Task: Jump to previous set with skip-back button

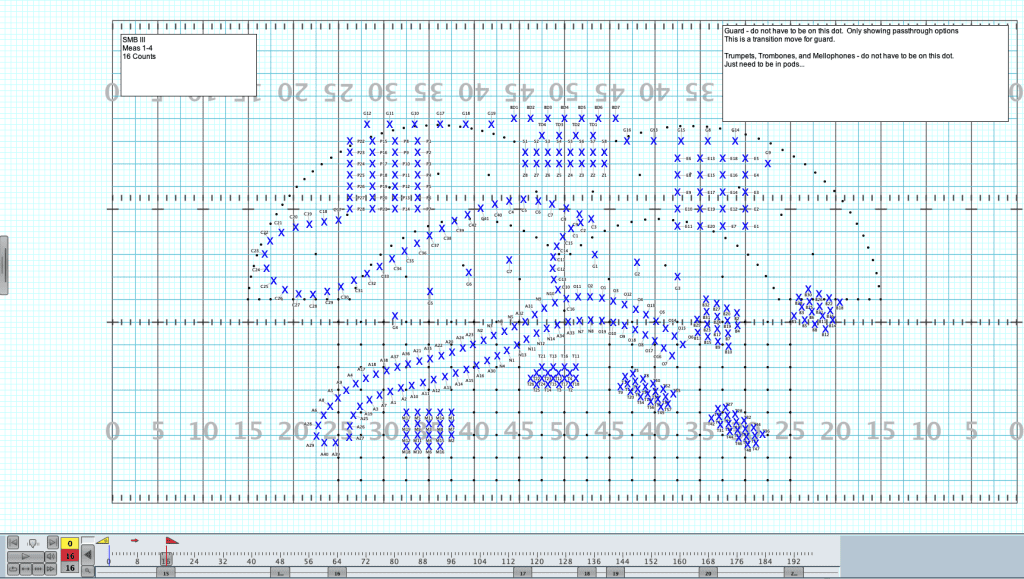Action: click(13, 542)
